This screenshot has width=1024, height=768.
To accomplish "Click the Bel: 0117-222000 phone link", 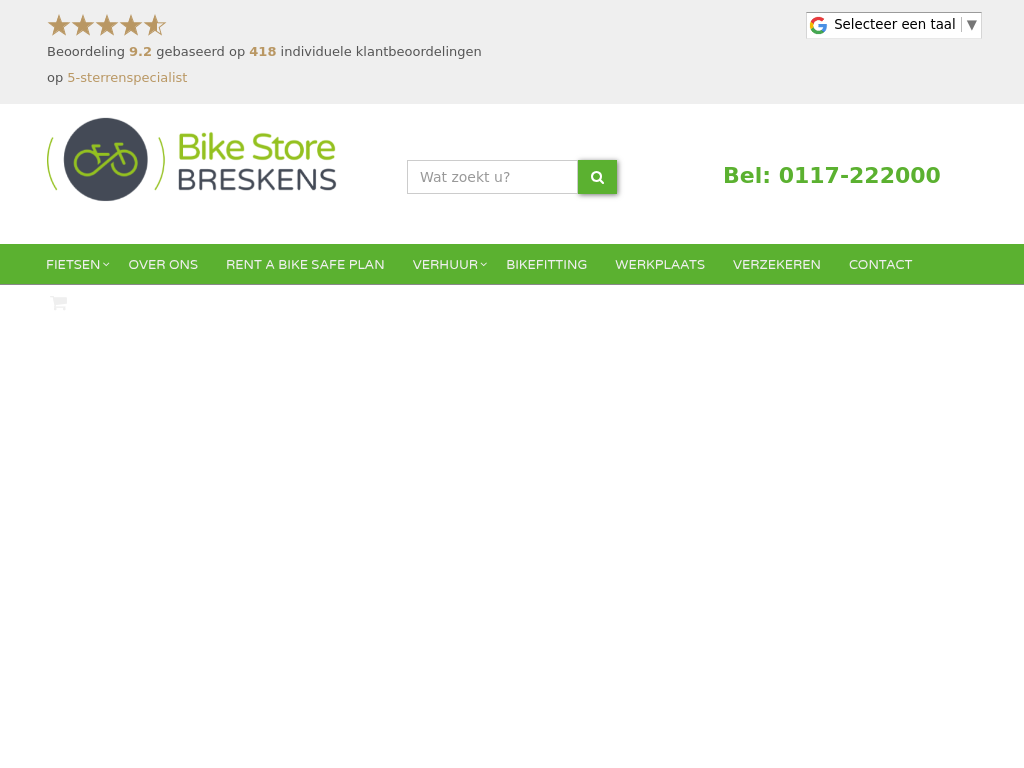I will point(832,175).
